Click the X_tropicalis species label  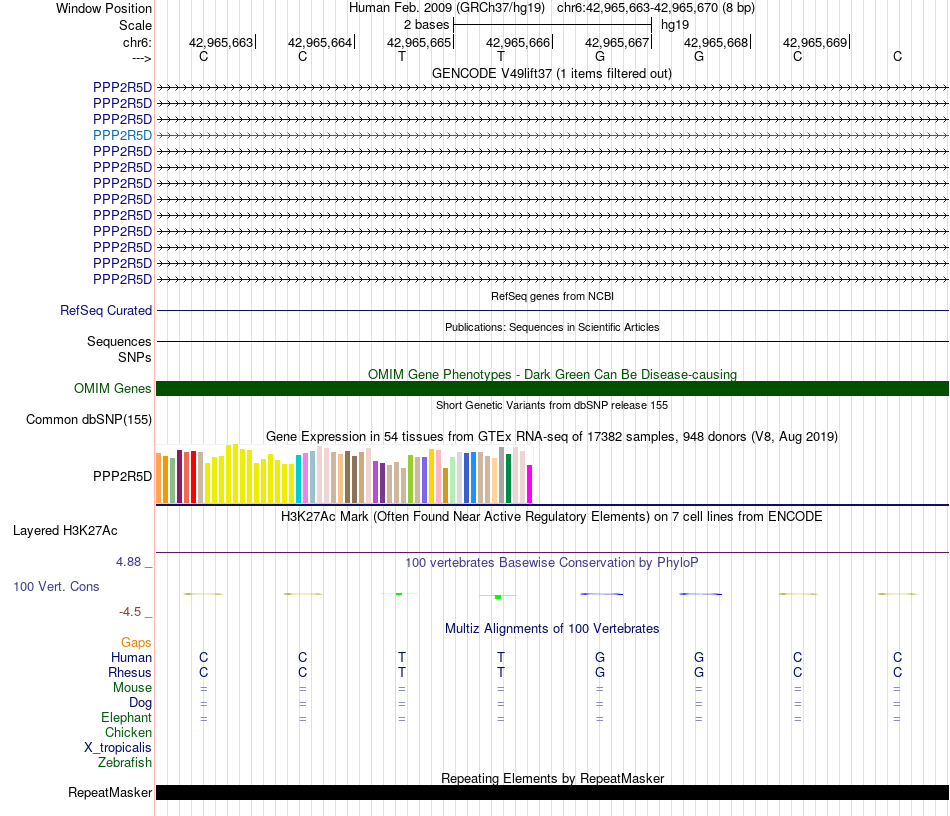(118, 748)
